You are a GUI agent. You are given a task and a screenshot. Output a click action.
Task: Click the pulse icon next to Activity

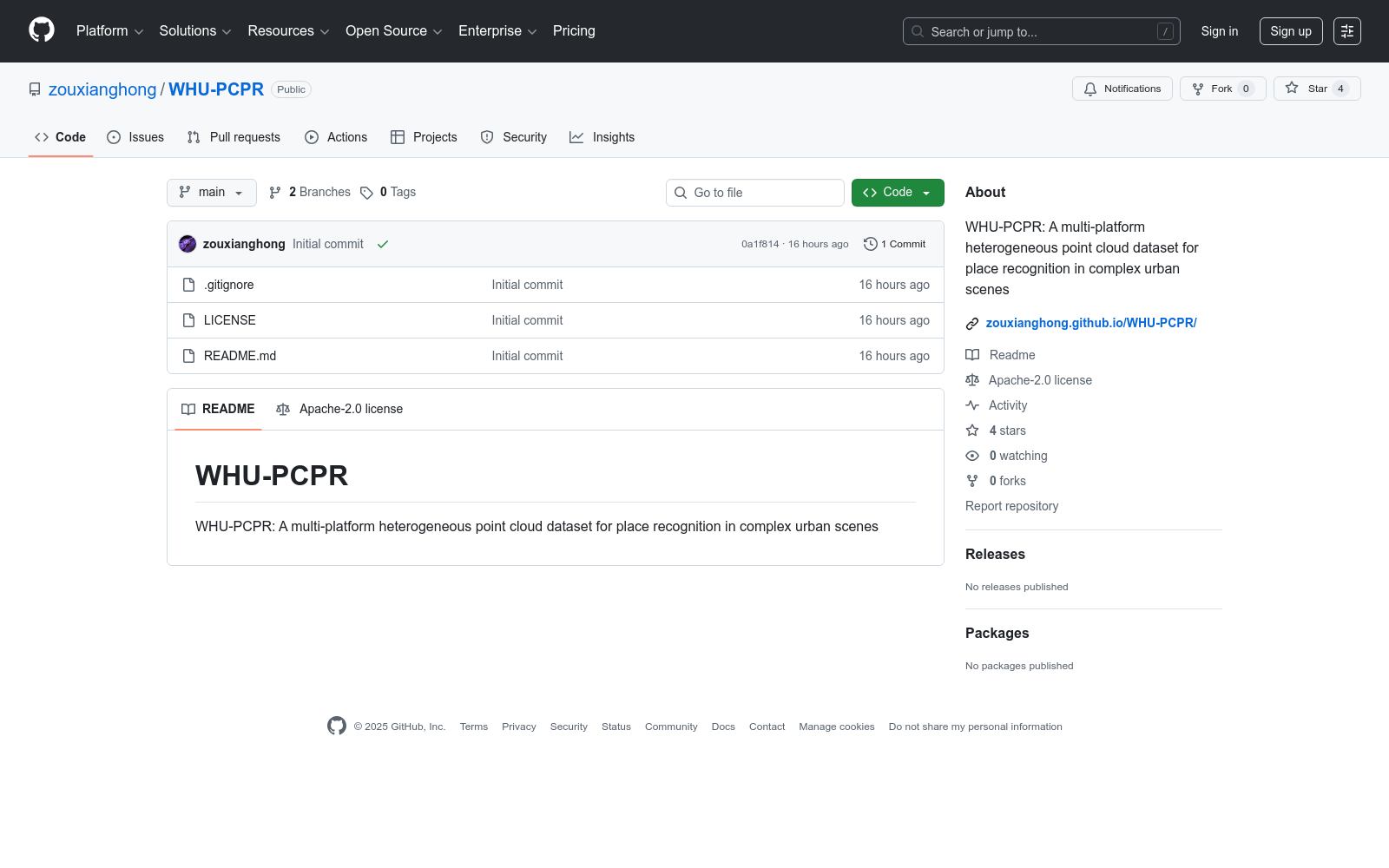click(972, 405)
